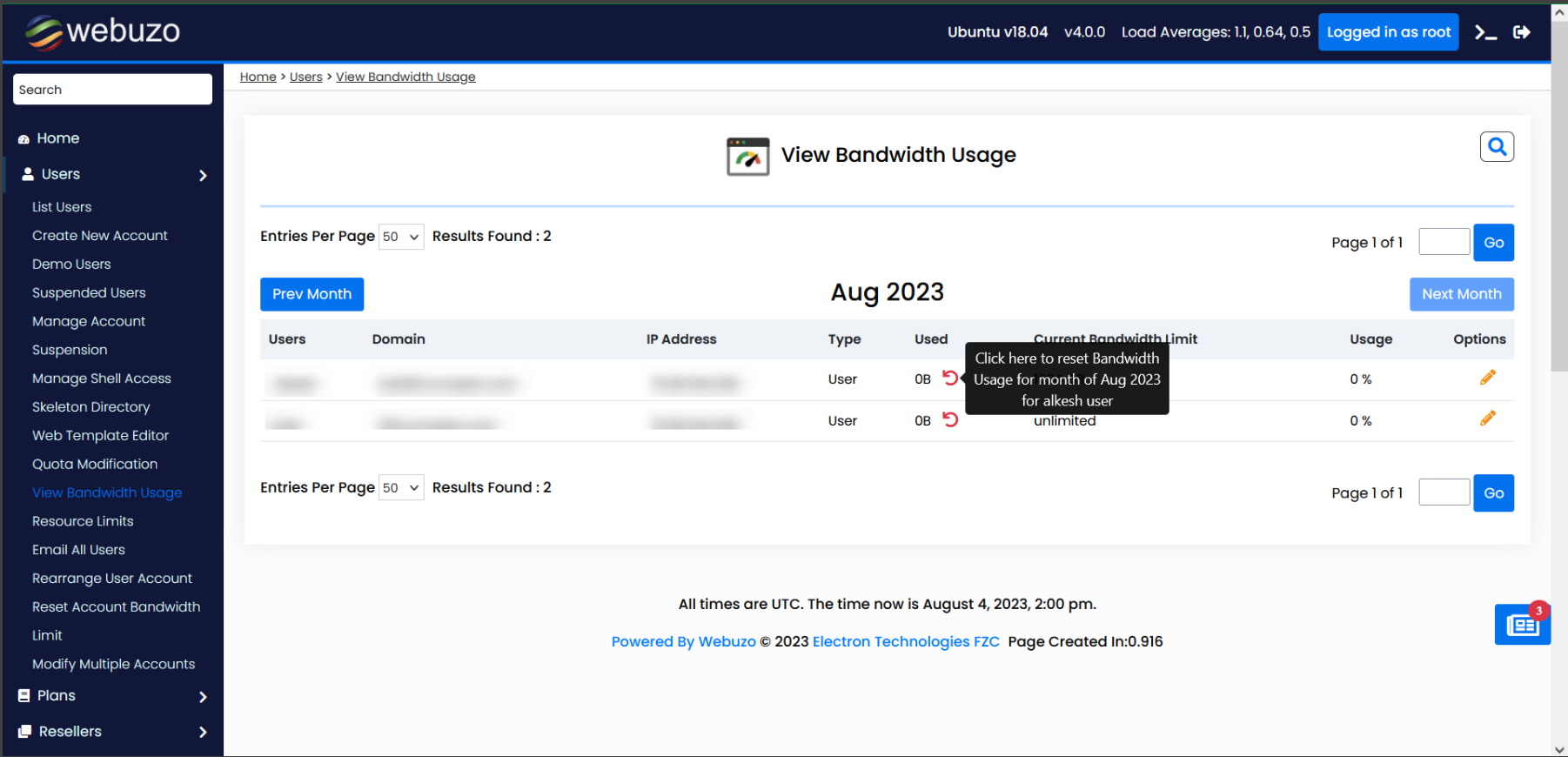The width and height of the screenshot is (1568, 757).
Task: Open List Users in sidebar
Action: [x=62, y=207]
